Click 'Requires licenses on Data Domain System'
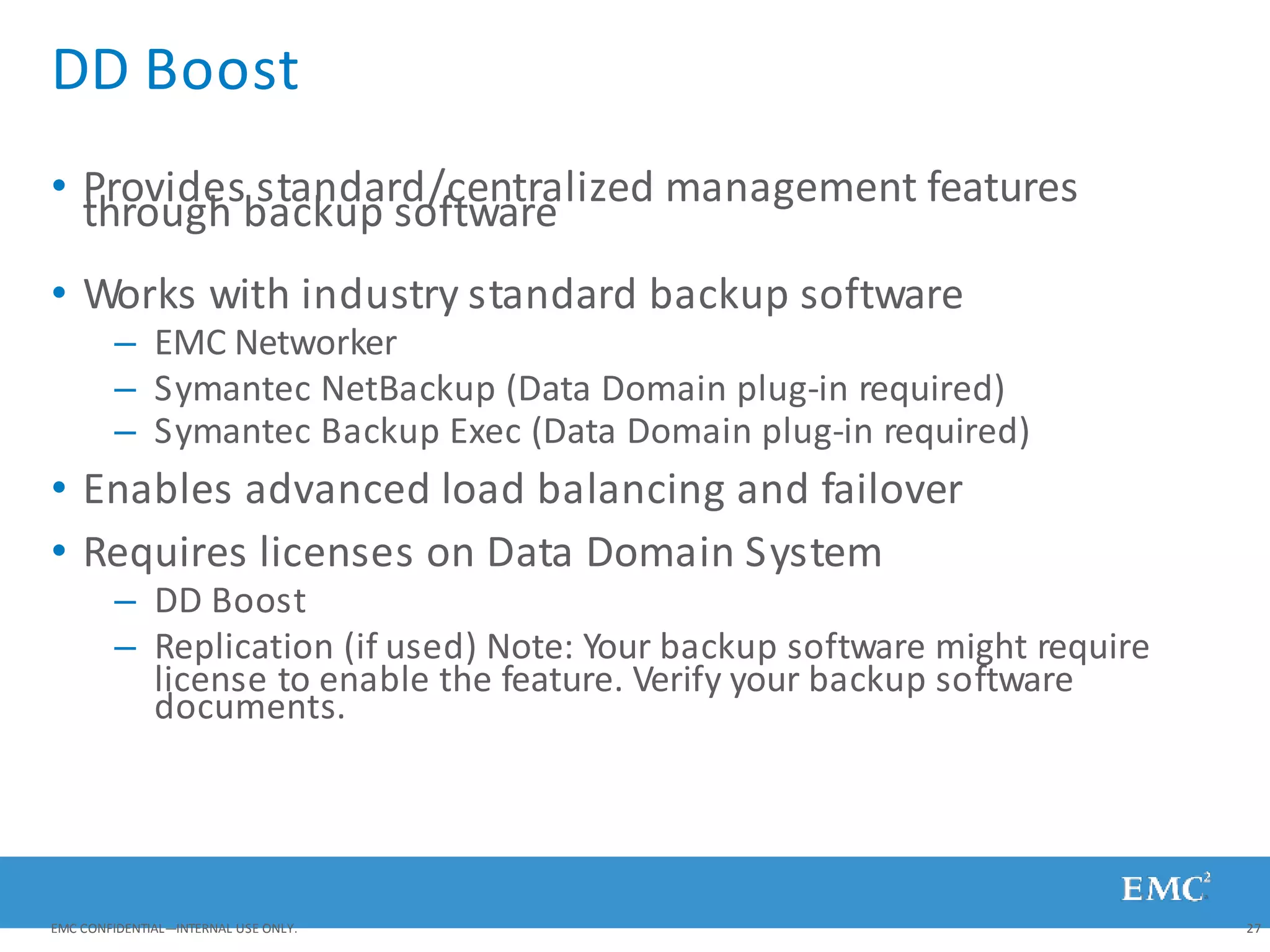 coord(482,553)
